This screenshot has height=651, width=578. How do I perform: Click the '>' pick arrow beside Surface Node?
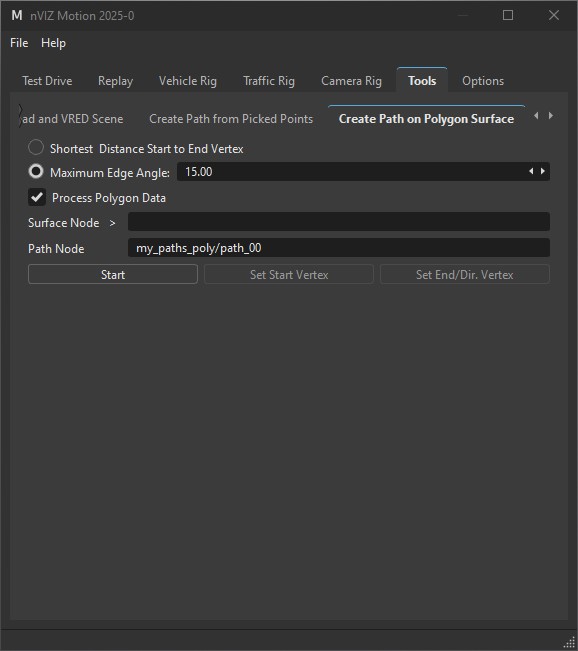click(x=112, y=223)
